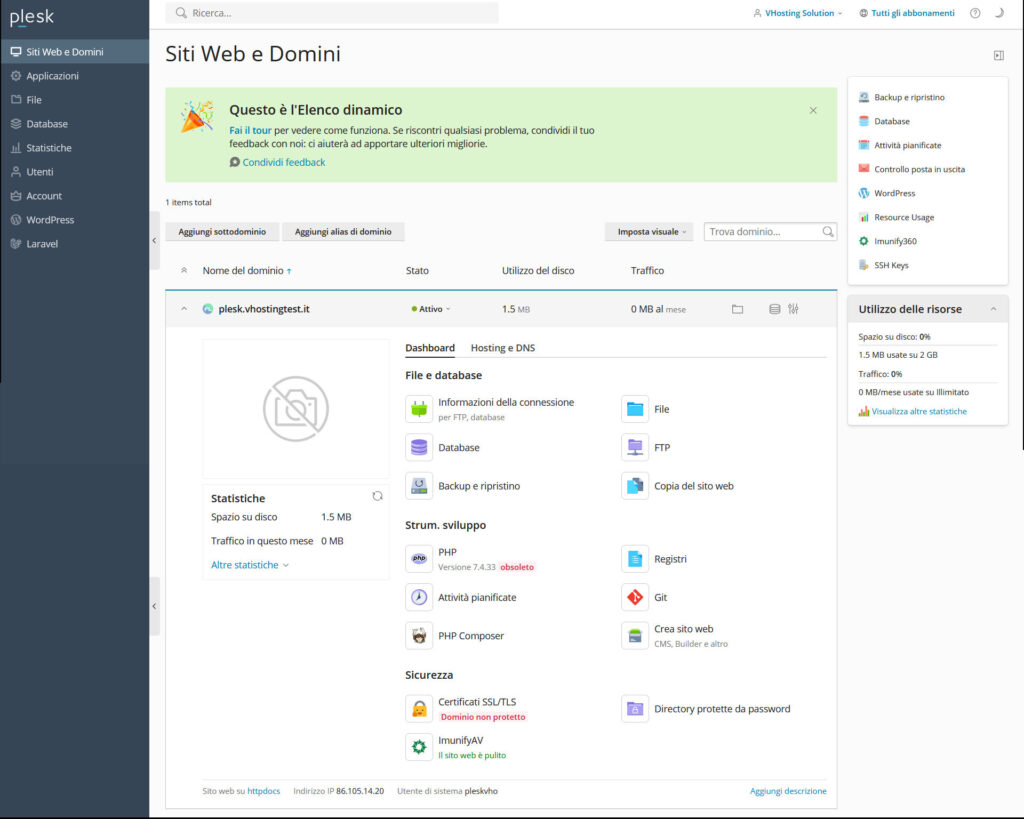Open Crea sito web icon
This screenshot has height=819, width=1024.
tap(635, 635)
